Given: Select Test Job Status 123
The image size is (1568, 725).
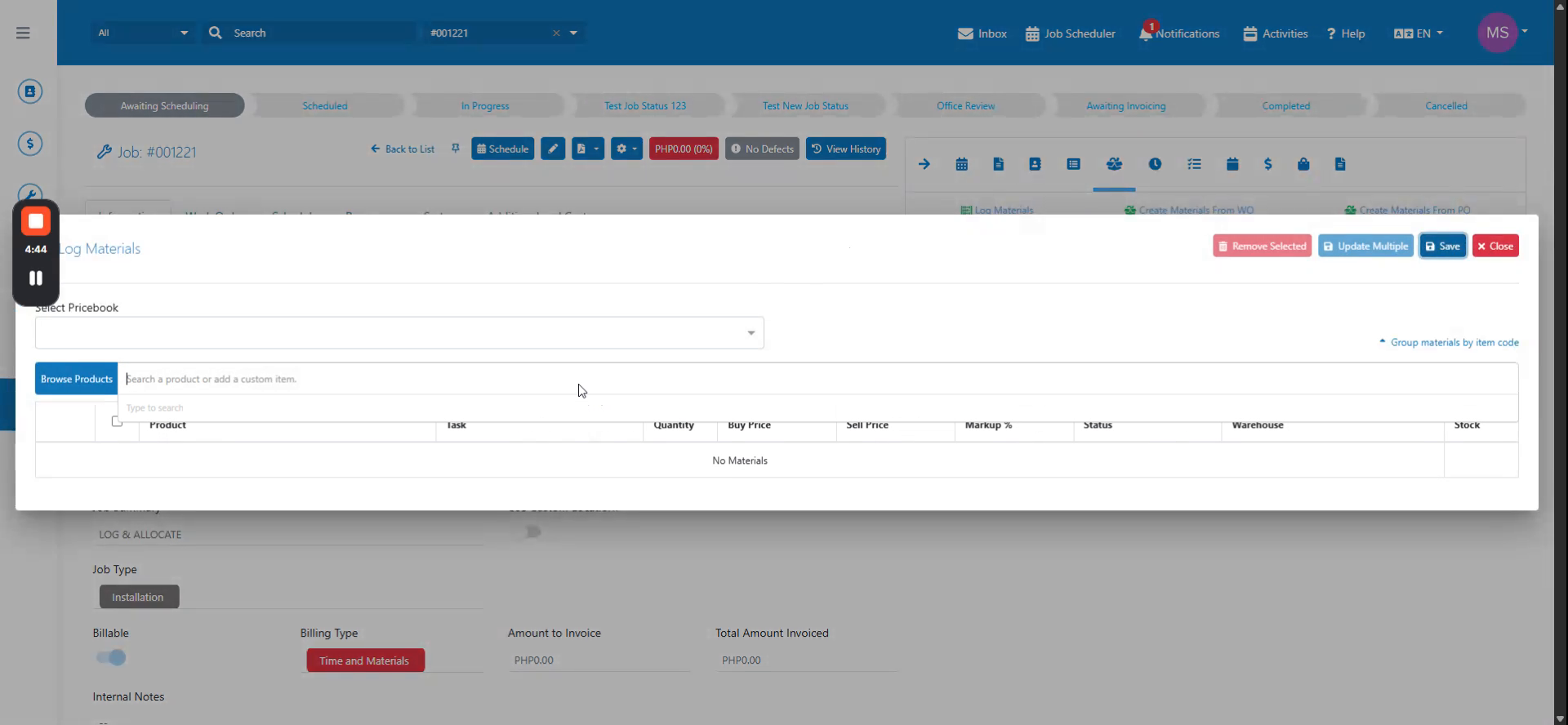Looking at the screenshot, I should (x=645, y=105).
